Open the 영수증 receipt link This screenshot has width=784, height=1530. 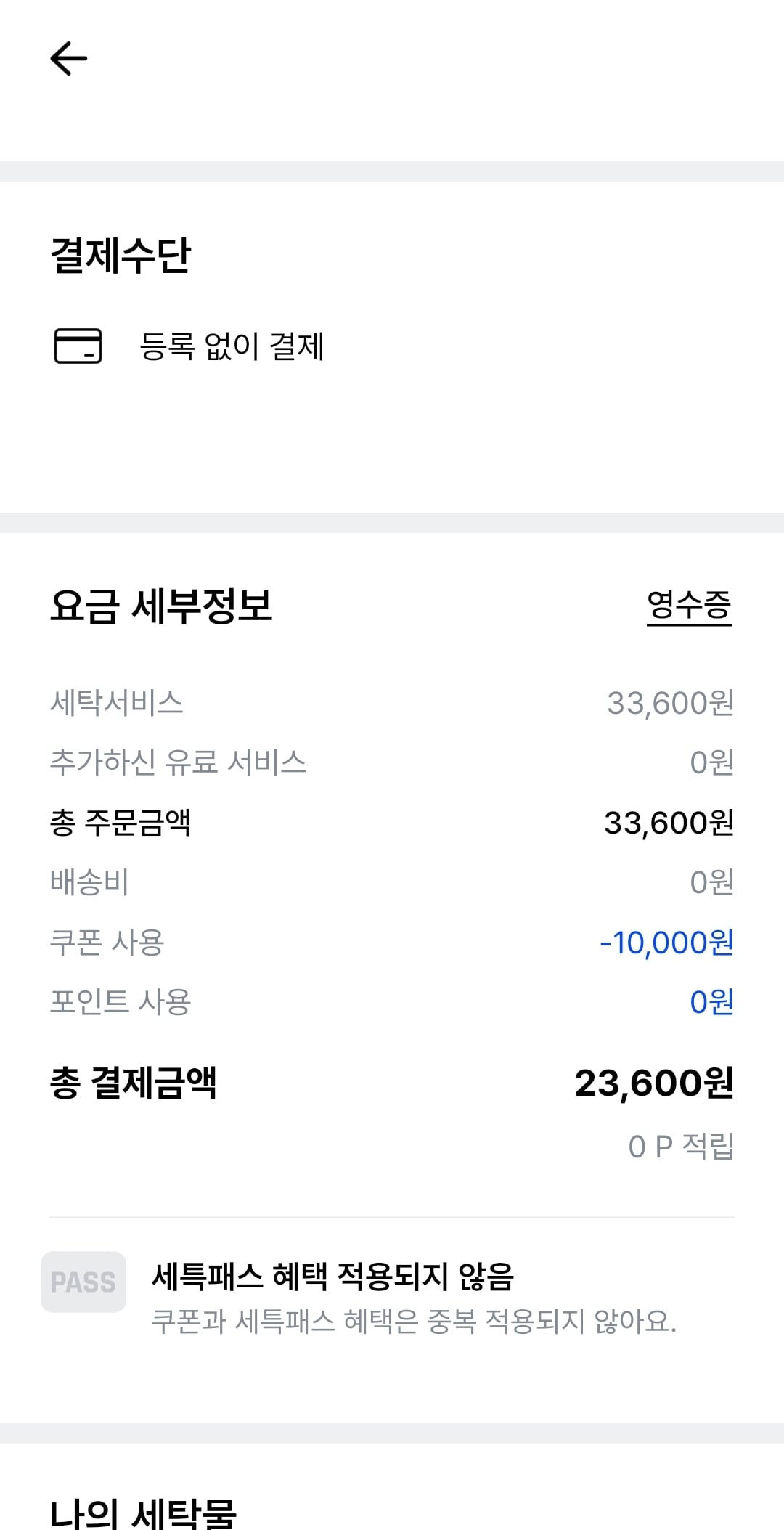click(689, 606)
